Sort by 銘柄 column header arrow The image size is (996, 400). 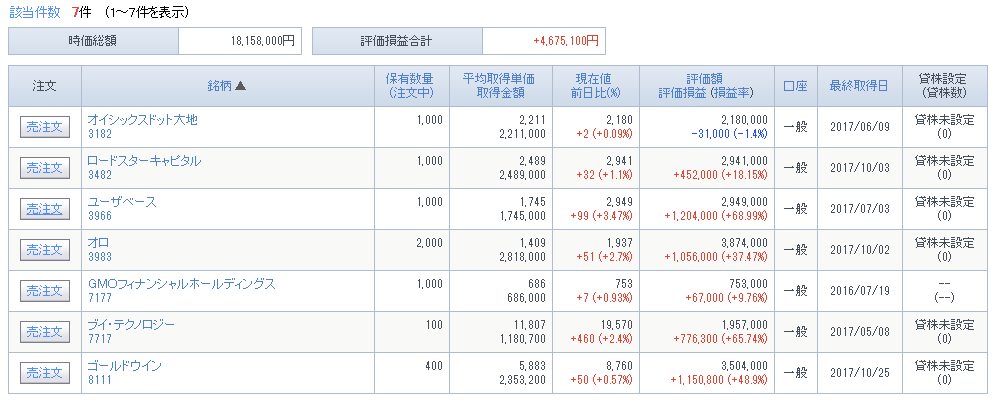tap(240, 86)
